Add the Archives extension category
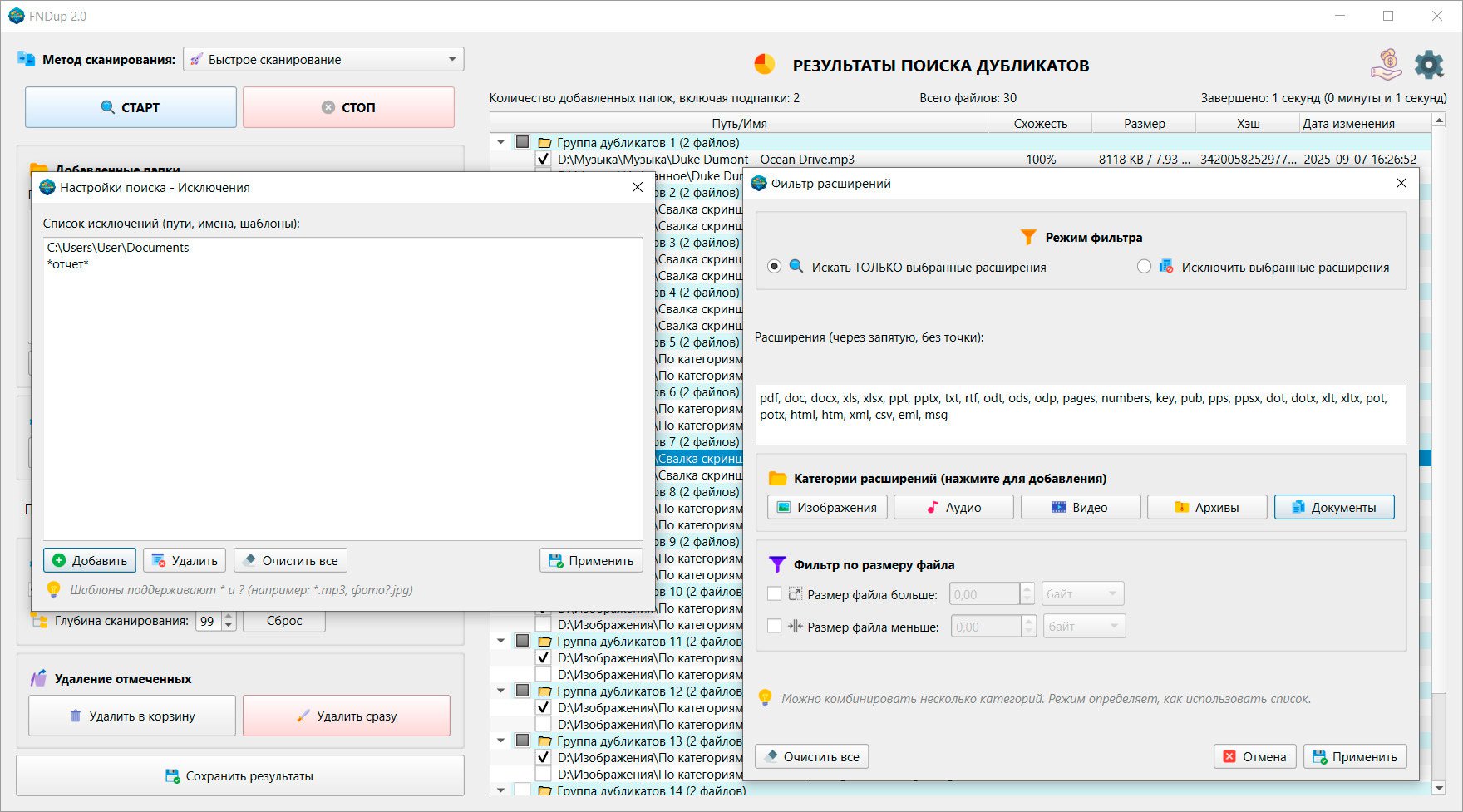 tap(1206, 507)
